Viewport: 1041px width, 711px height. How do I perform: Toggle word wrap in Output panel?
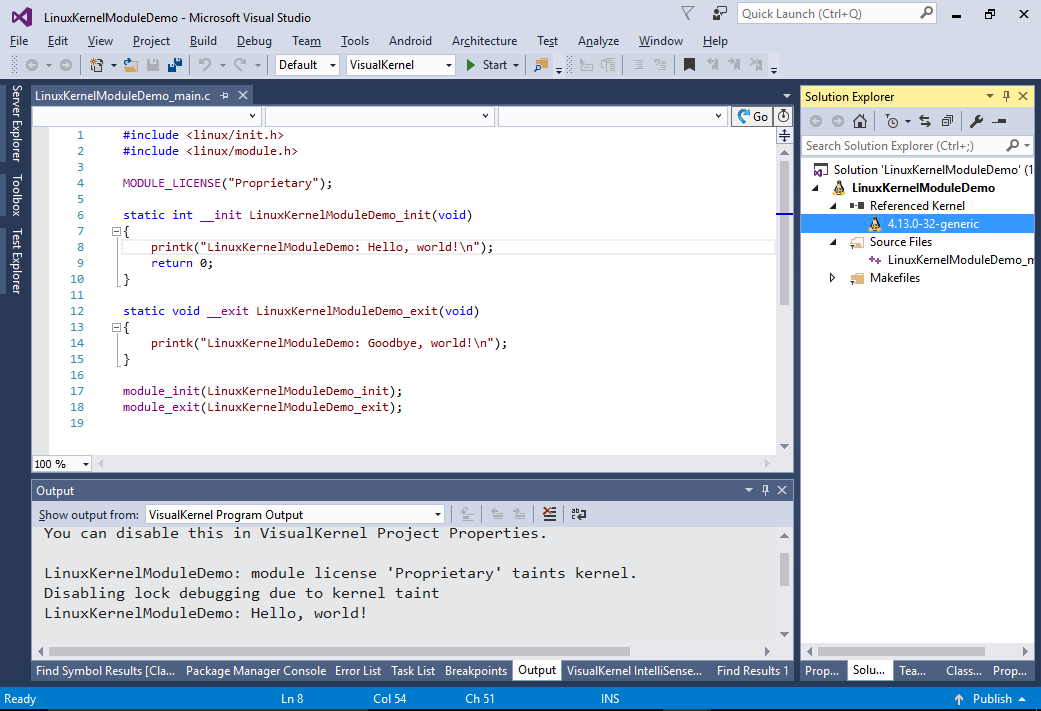coord(578,514)
